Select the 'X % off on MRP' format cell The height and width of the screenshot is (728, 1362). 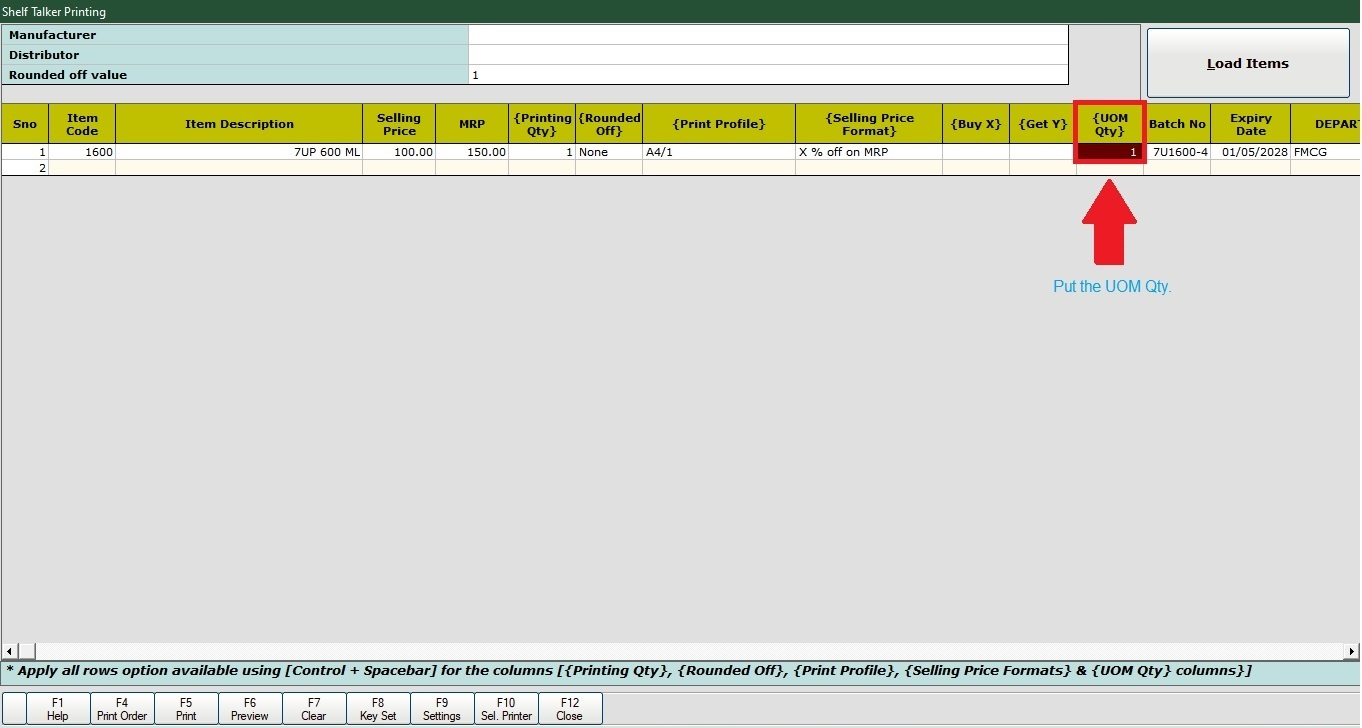coord(869,152)
